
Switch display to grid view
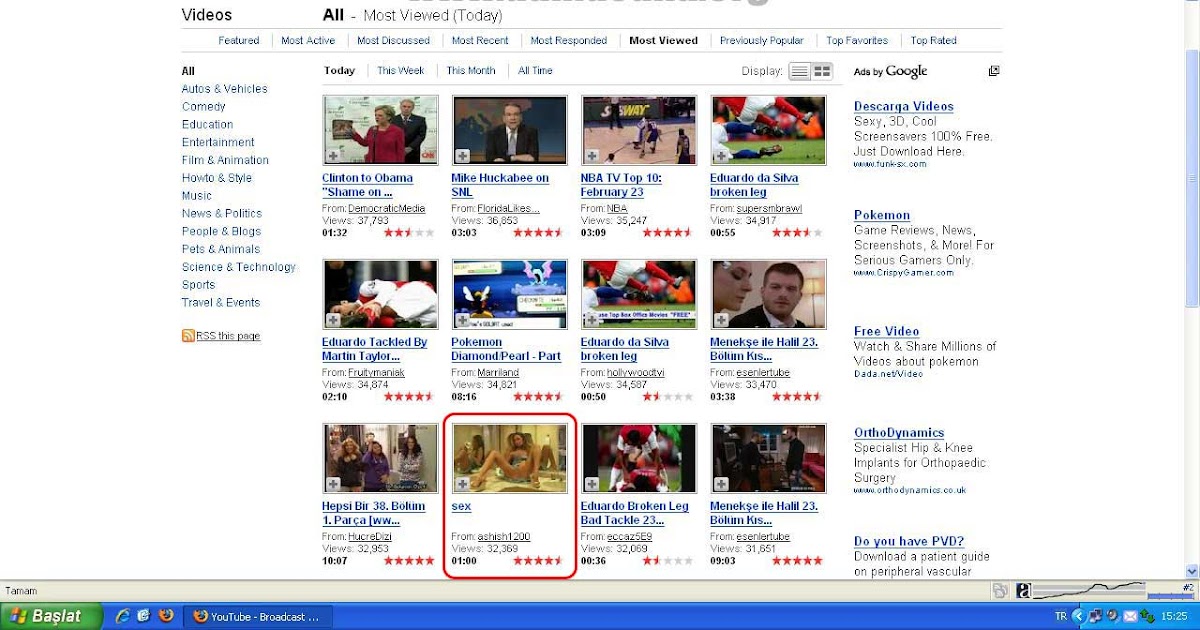coord(822,71)
